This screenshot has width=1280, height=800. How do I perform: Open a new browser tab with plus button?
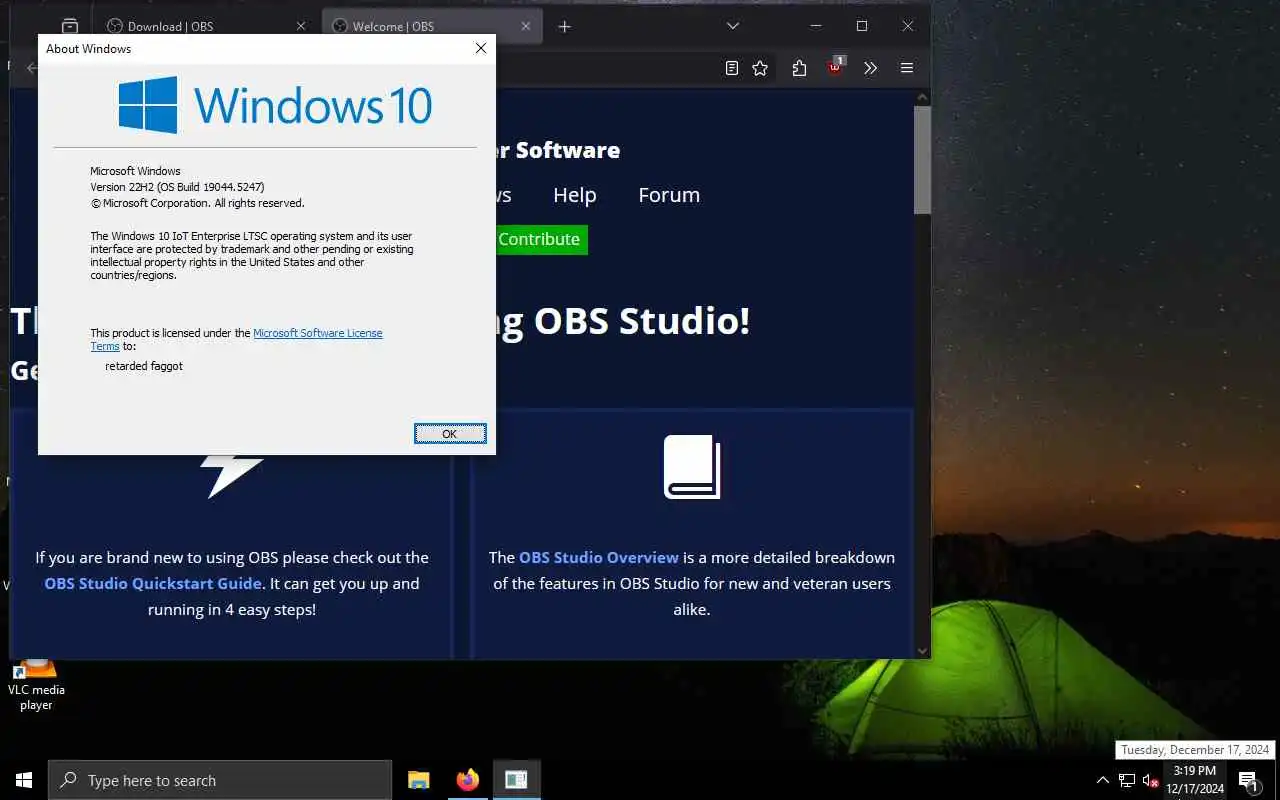pos(565,26)
